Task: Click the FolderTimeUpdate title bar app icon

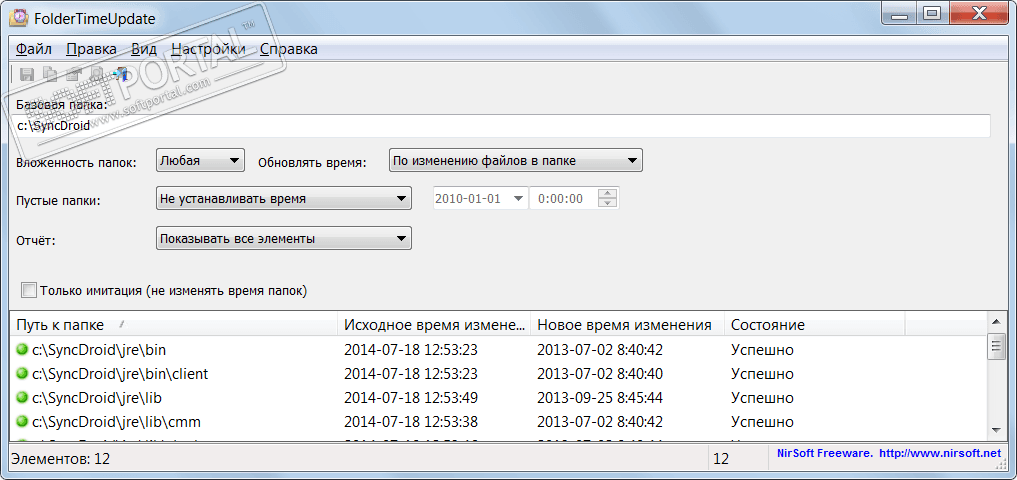Action: (17, 19)
